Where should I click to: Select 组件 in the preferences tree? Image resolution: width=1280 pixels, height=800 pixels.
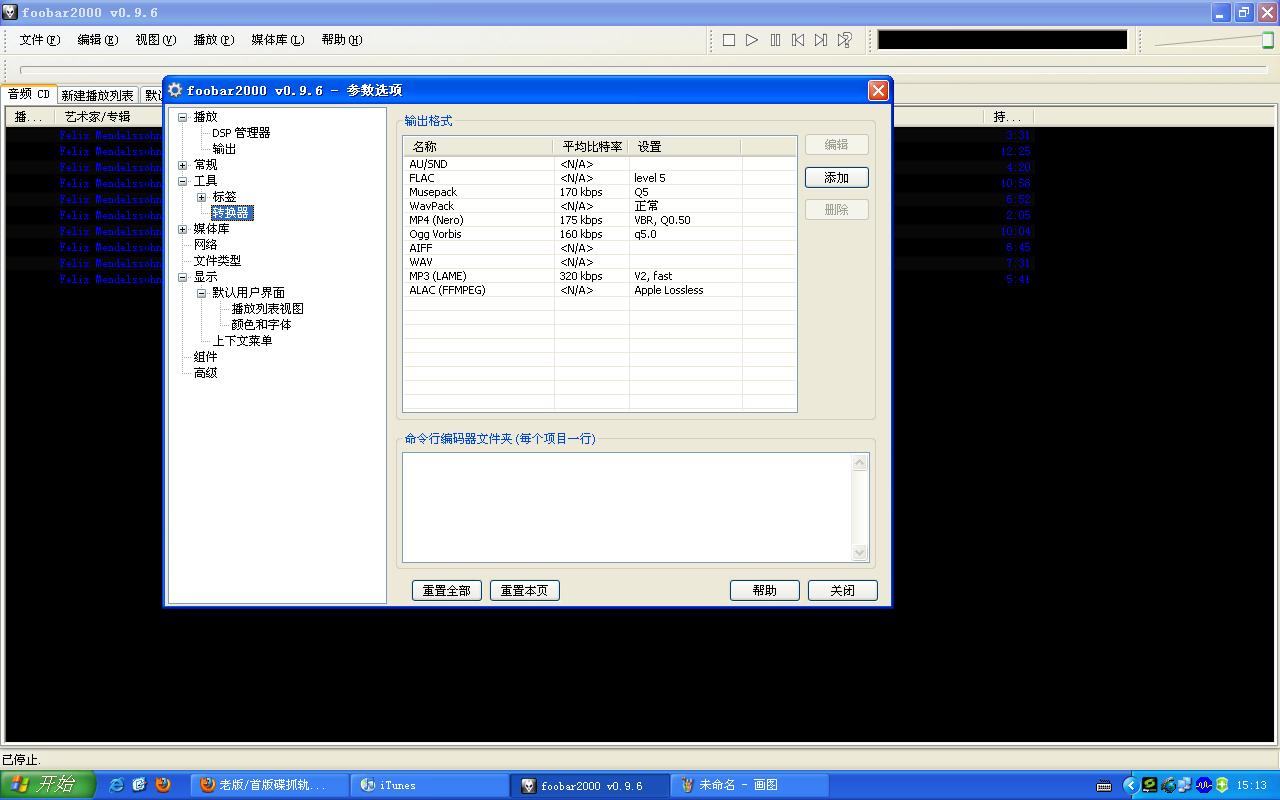pyautogui.click(x=205, y=357)
